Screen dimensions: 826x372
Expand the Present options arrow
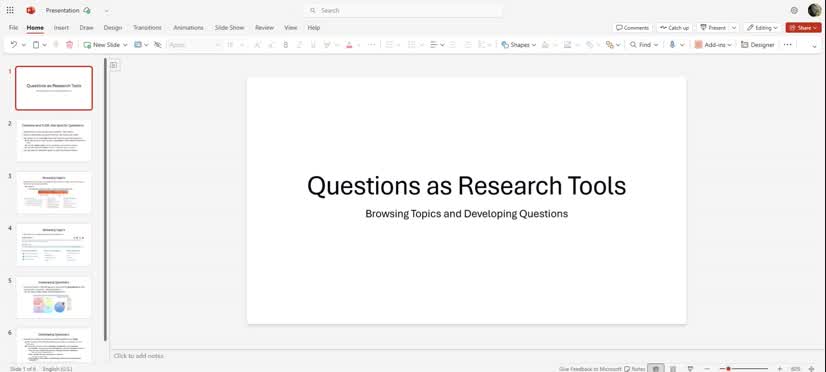pyautogui.click(x=734, y=27)
